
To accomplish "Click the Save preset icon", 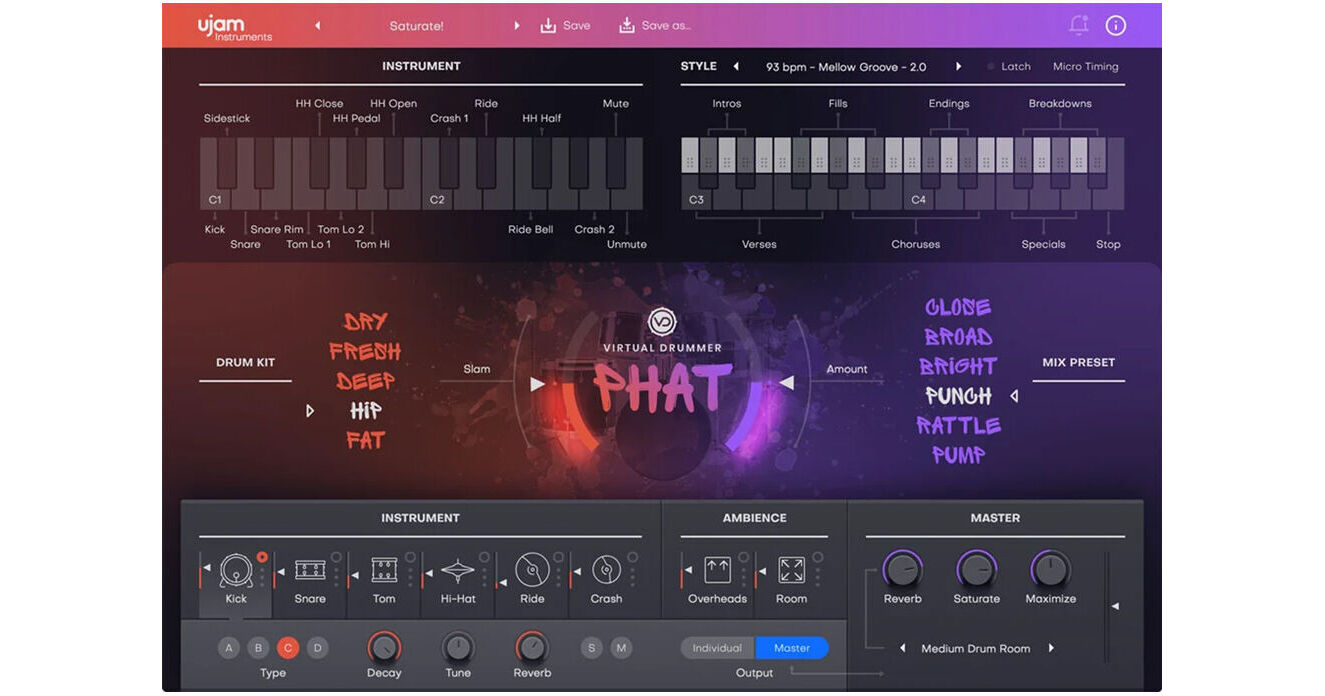I will point(548,25).
